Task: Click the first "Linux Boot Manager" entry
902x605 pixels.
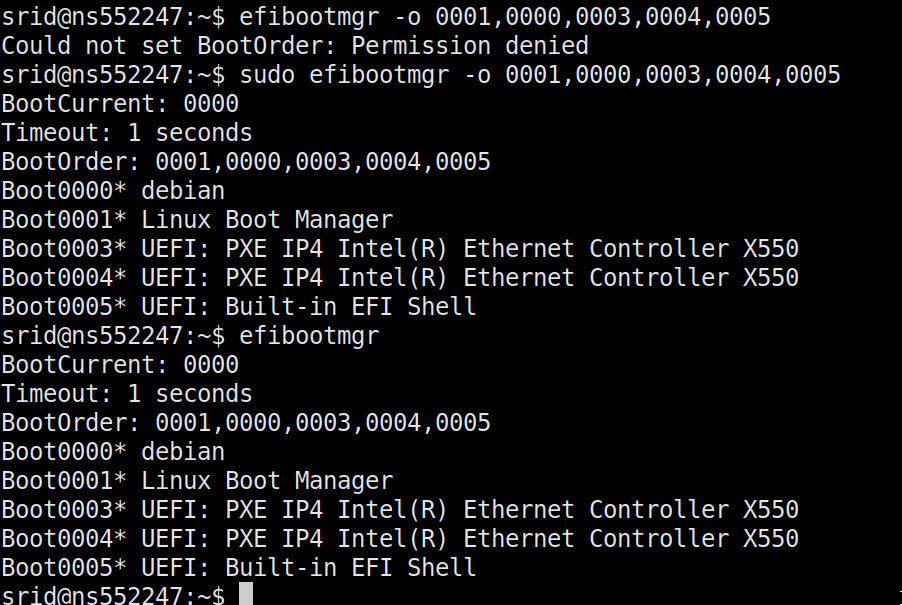Action: coord(267,220)
